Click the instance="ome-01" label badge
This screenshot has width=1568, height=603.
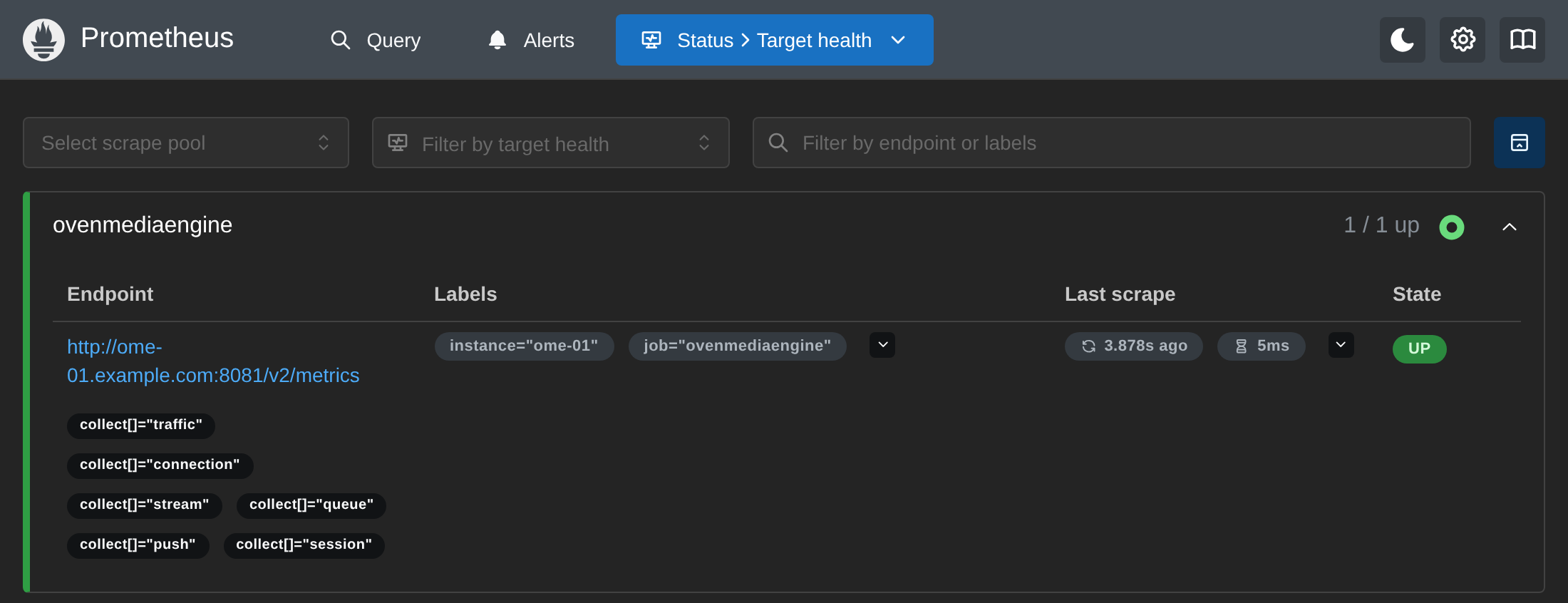coord(524,346)
